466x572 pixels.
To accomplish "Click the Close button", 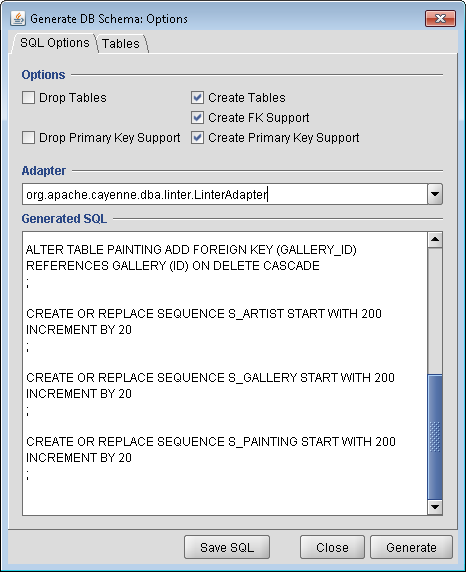I will [x=332, y=547].
